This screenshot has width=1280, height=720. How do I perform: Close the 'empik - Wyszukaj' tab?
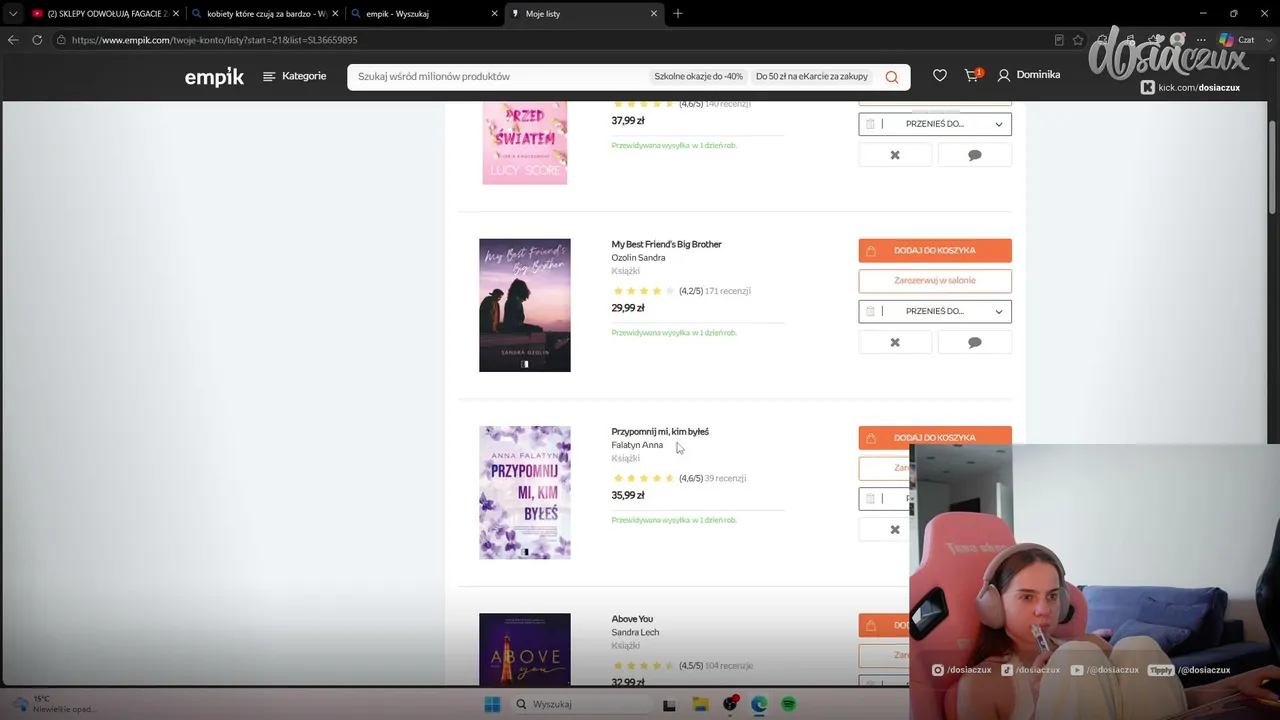click(494, 14)
